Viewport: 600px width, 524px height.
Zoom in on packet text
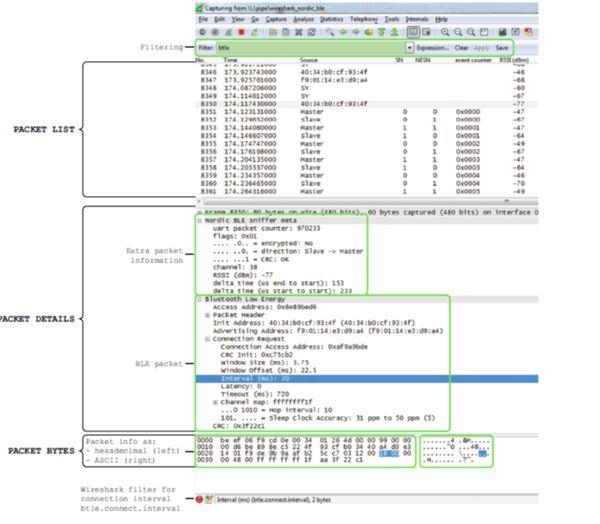pyautogui.click(x=445, y=33)
